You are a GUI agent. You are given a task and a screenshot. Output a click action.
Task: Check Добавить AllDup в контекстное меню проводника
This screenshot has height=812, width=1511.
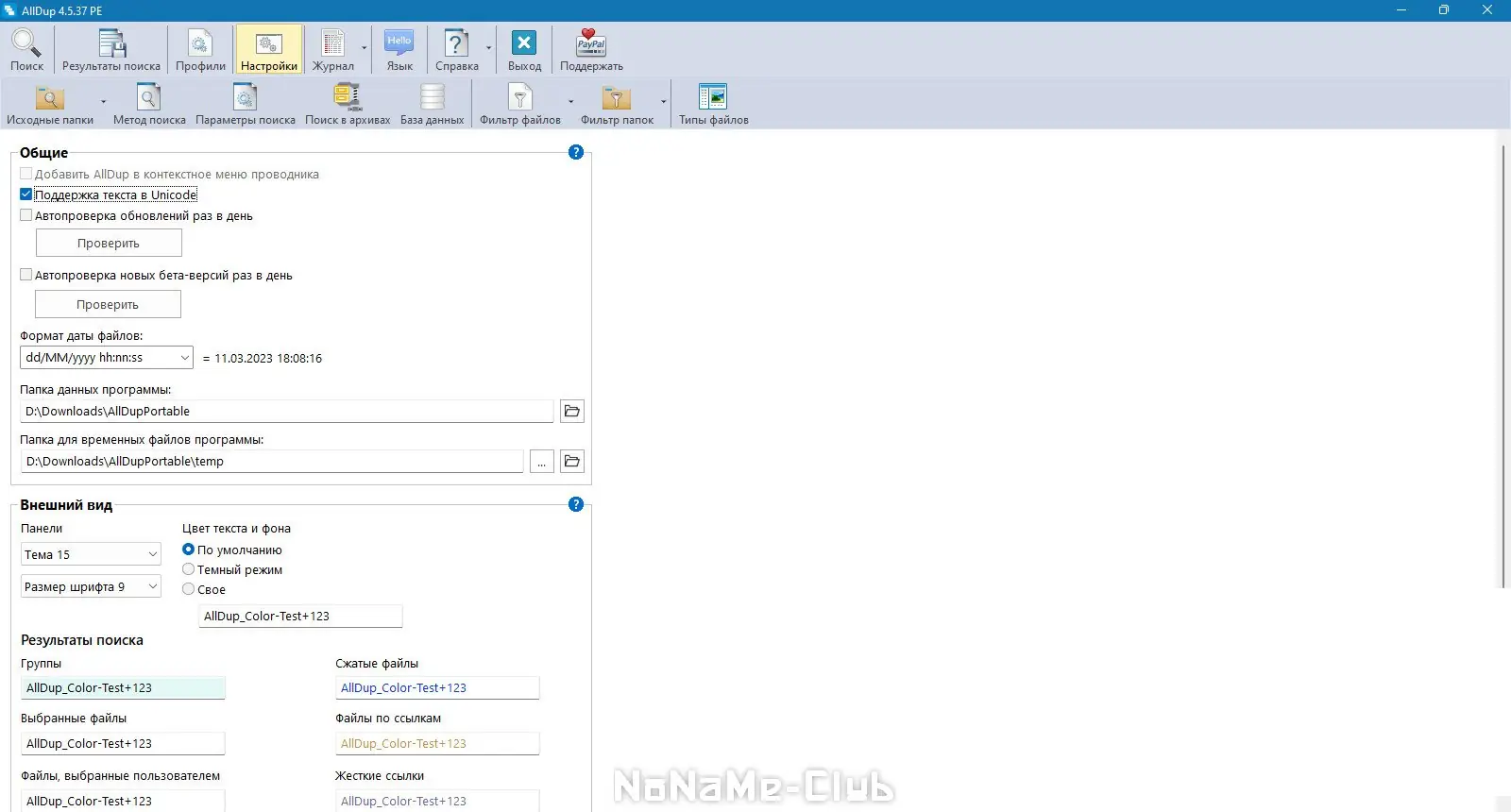tap(26, 174)
